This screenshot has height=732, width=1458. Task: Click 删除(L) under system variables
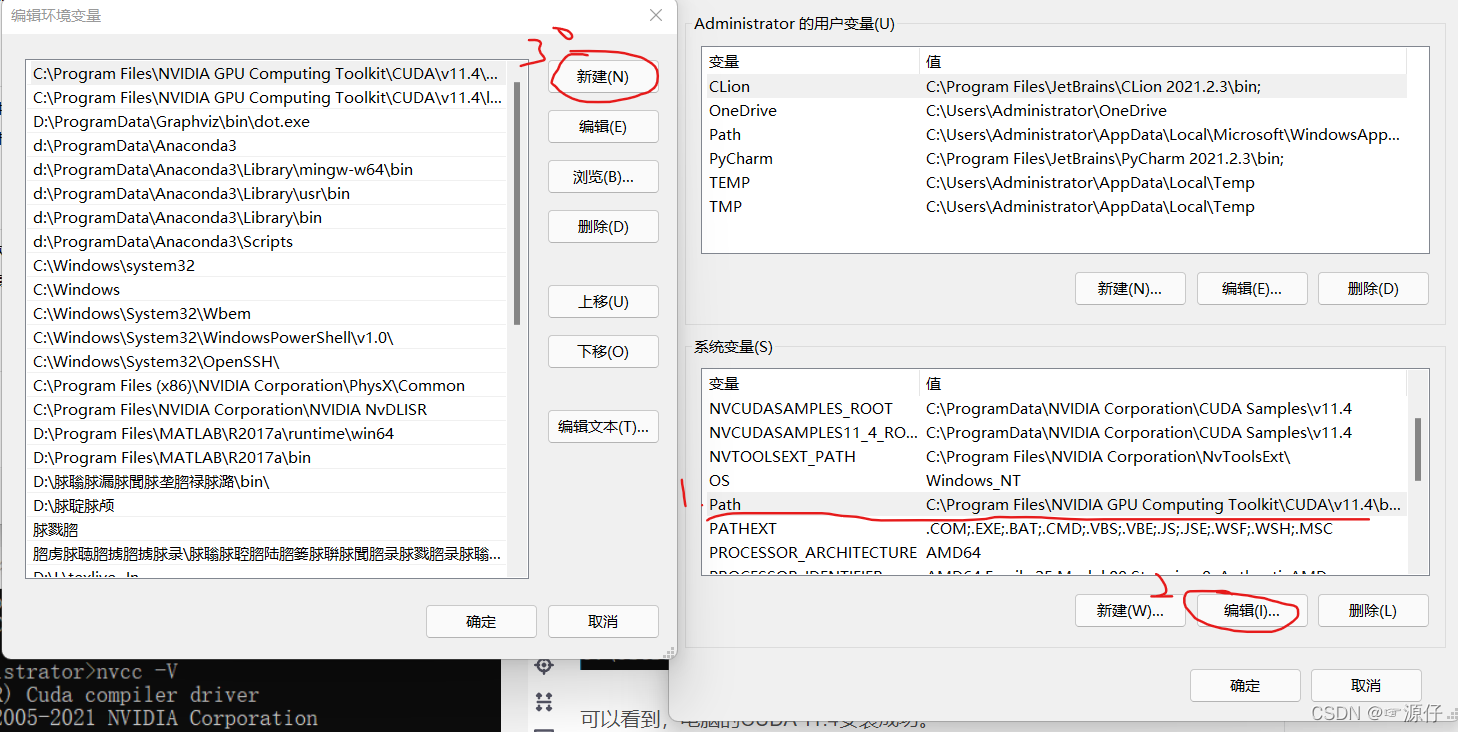point(1373,611)
